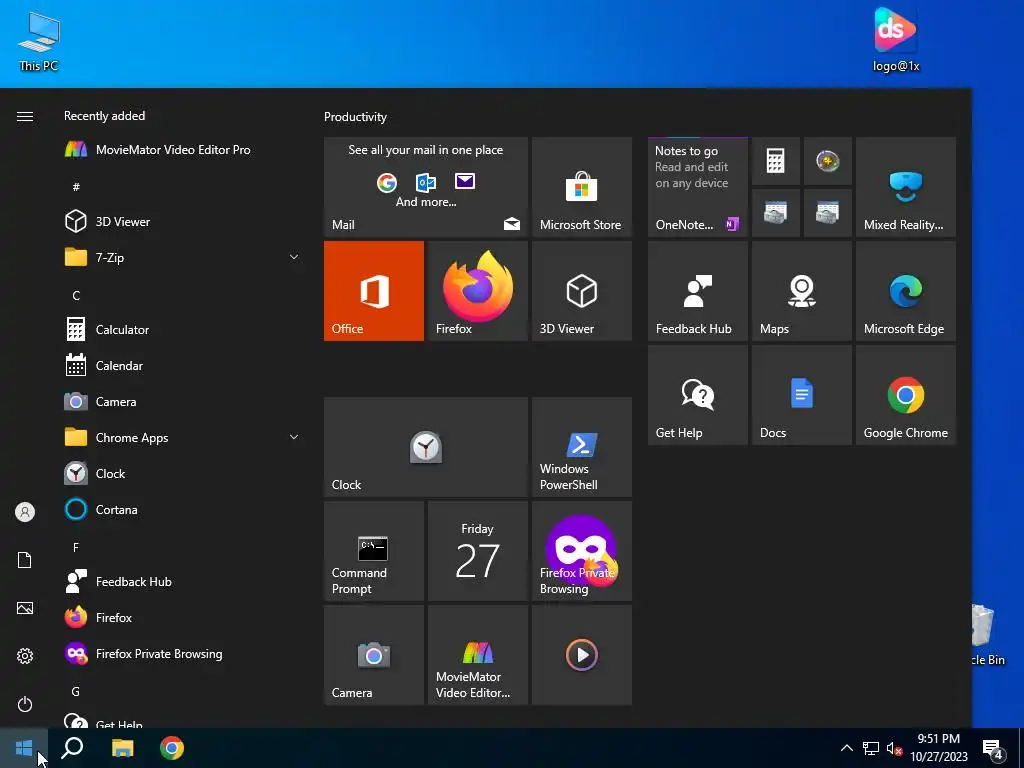Open the Office tile
This screenshot has height=768, width=1024.
click(374, 291)
